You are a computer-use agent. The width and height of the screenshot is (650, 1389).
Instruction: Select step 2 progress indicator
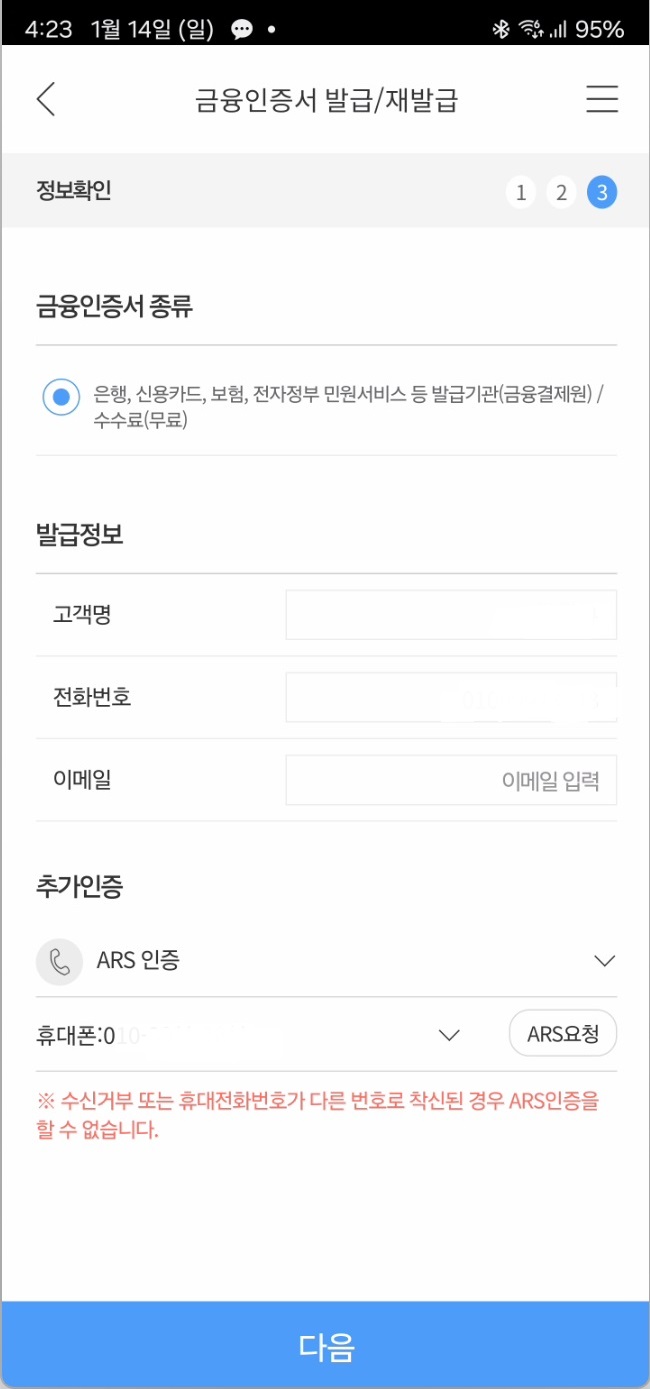coord(561,192)
